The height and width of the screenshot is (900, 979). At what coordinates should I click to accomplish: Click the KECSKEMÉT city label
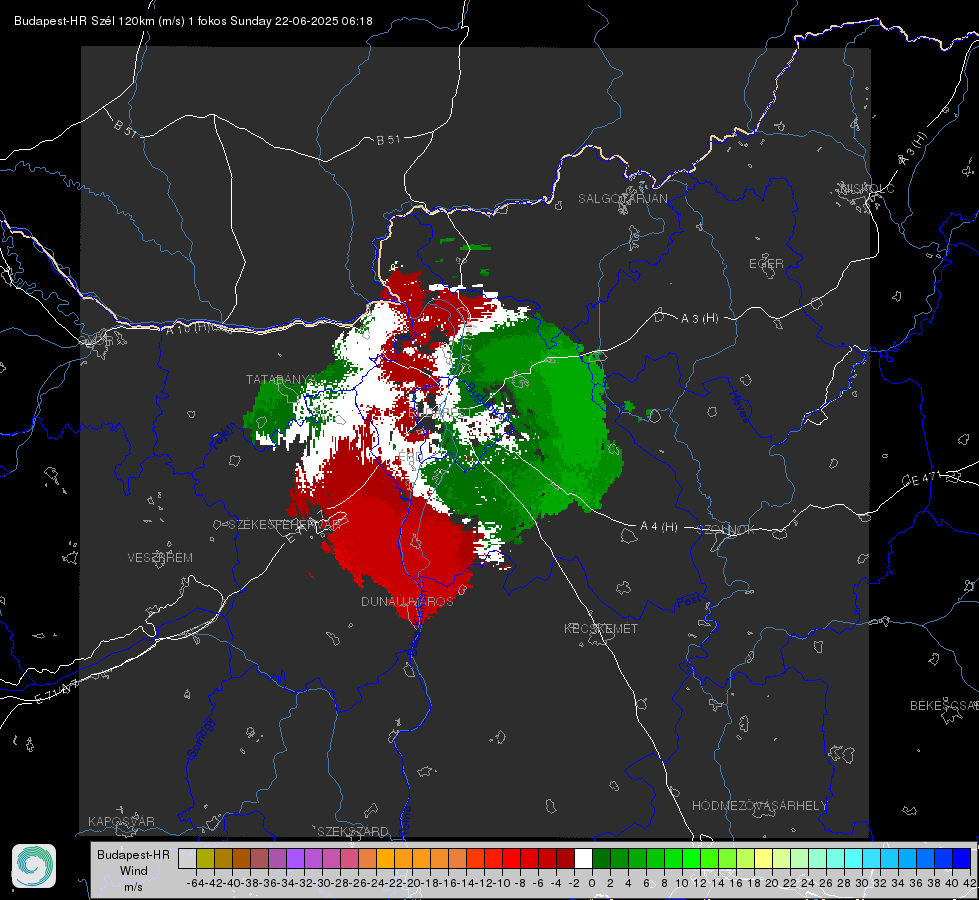[601, 628]
